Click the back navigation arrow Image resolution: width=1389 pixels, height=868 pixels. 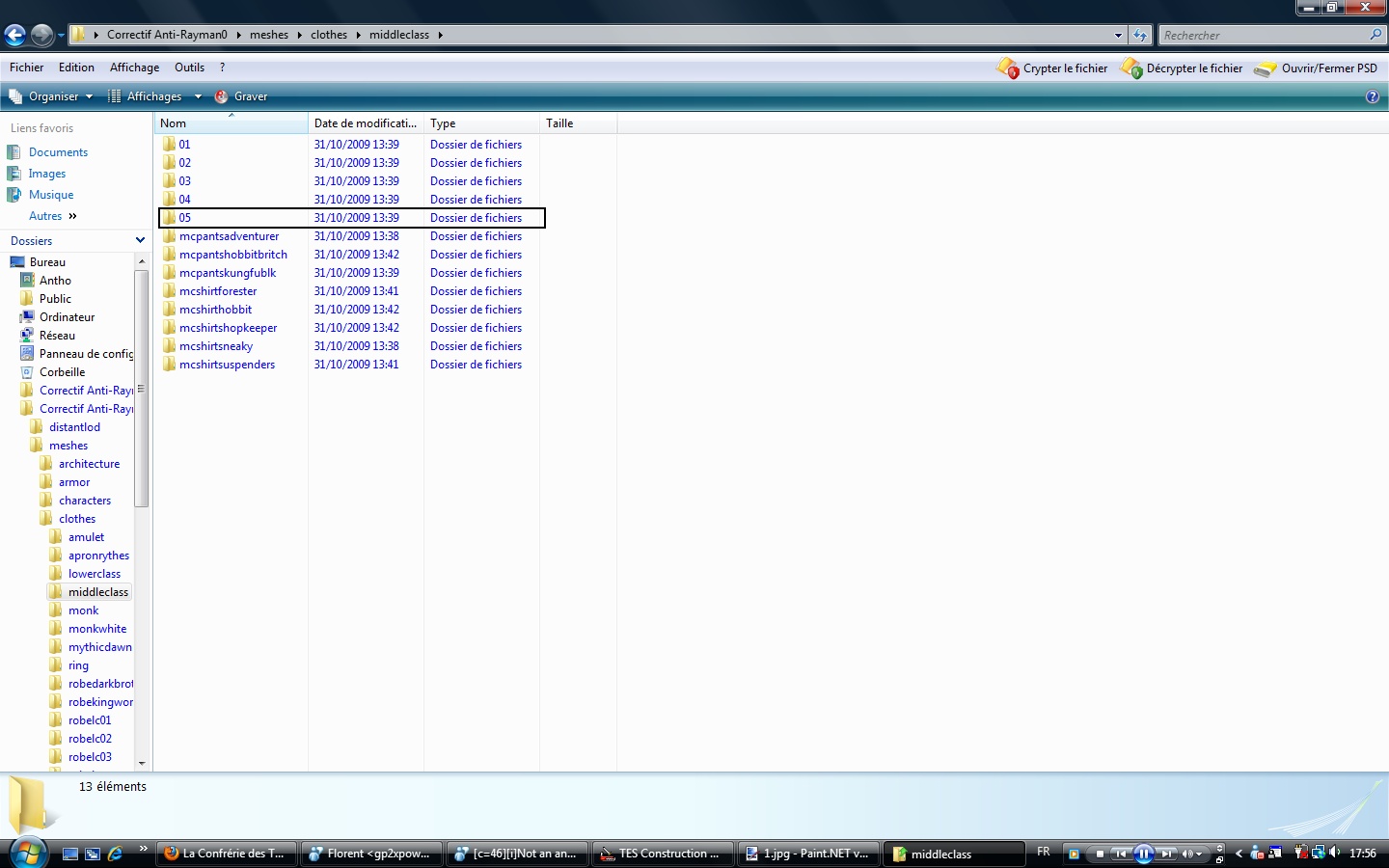[x=15, y=36]
